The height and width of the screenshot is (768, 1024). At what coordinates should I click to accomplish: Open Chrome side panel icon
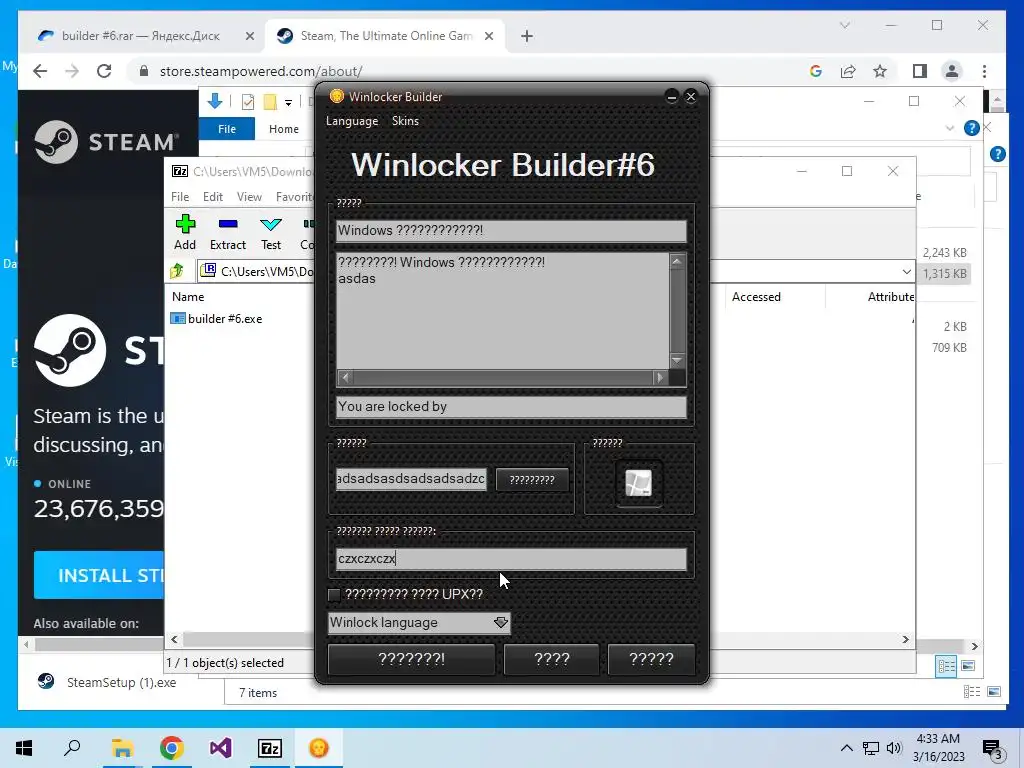tap(920, 71)
